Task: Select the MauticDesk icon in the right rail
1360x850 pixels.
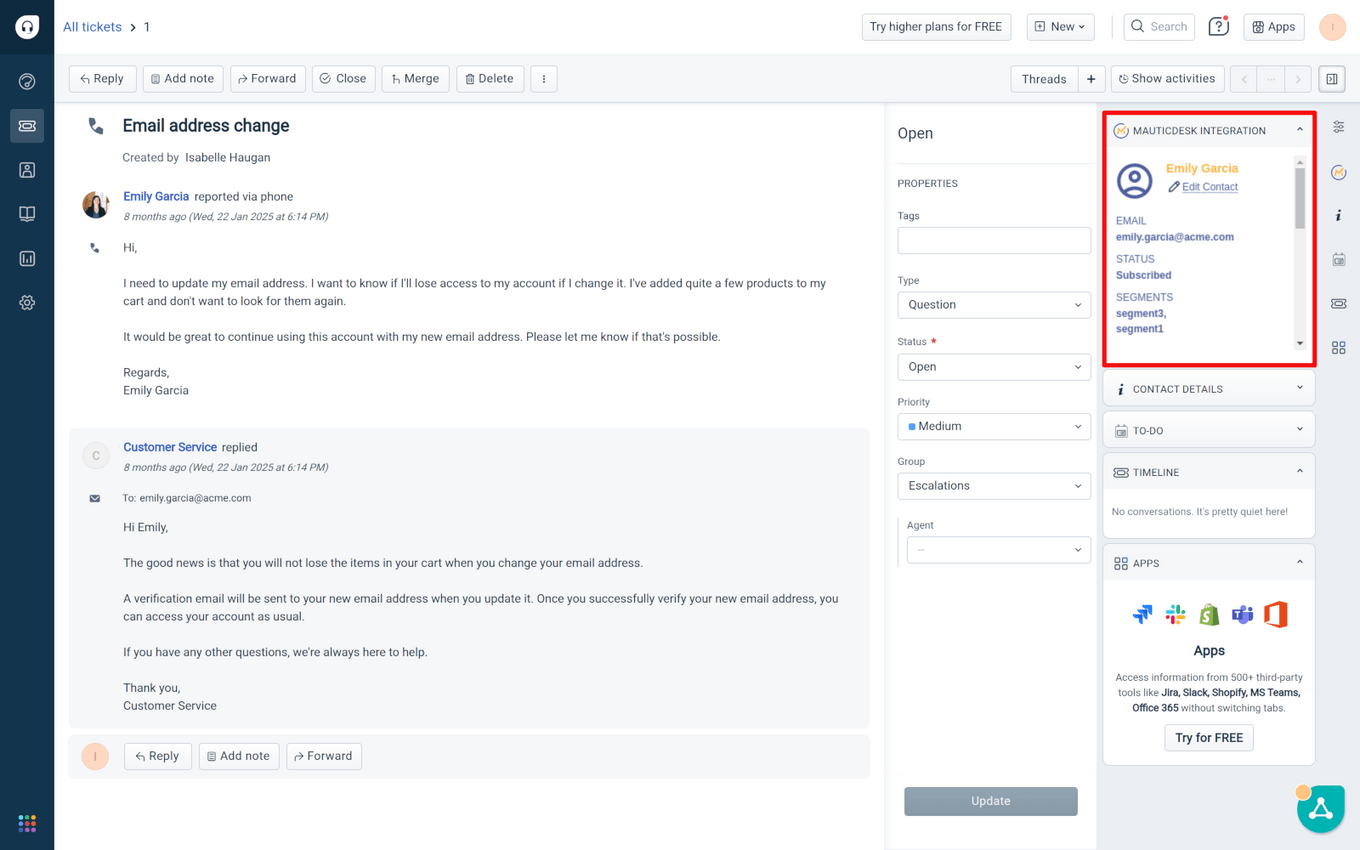Action: point(1339,172)
